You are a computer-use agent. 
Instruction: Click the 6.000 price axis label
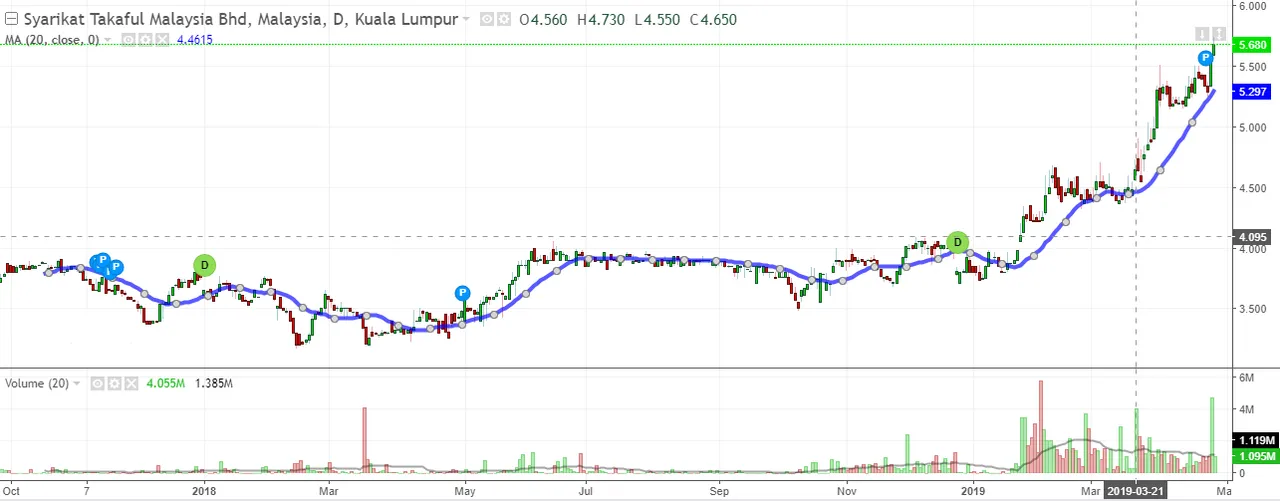pyautogui.click(x=1252, y=6)
